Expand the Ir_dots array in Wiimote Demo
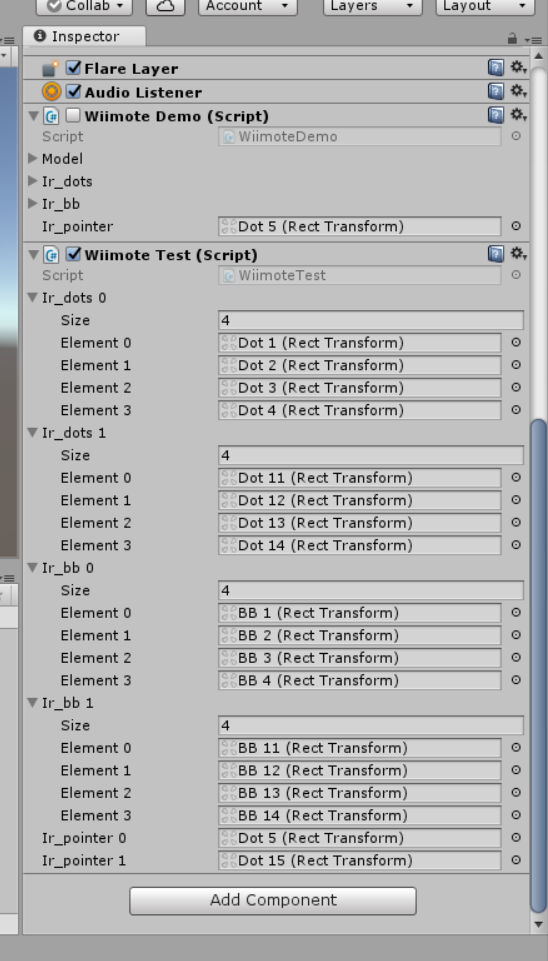 pyautogui.click(x=33, y=181)
